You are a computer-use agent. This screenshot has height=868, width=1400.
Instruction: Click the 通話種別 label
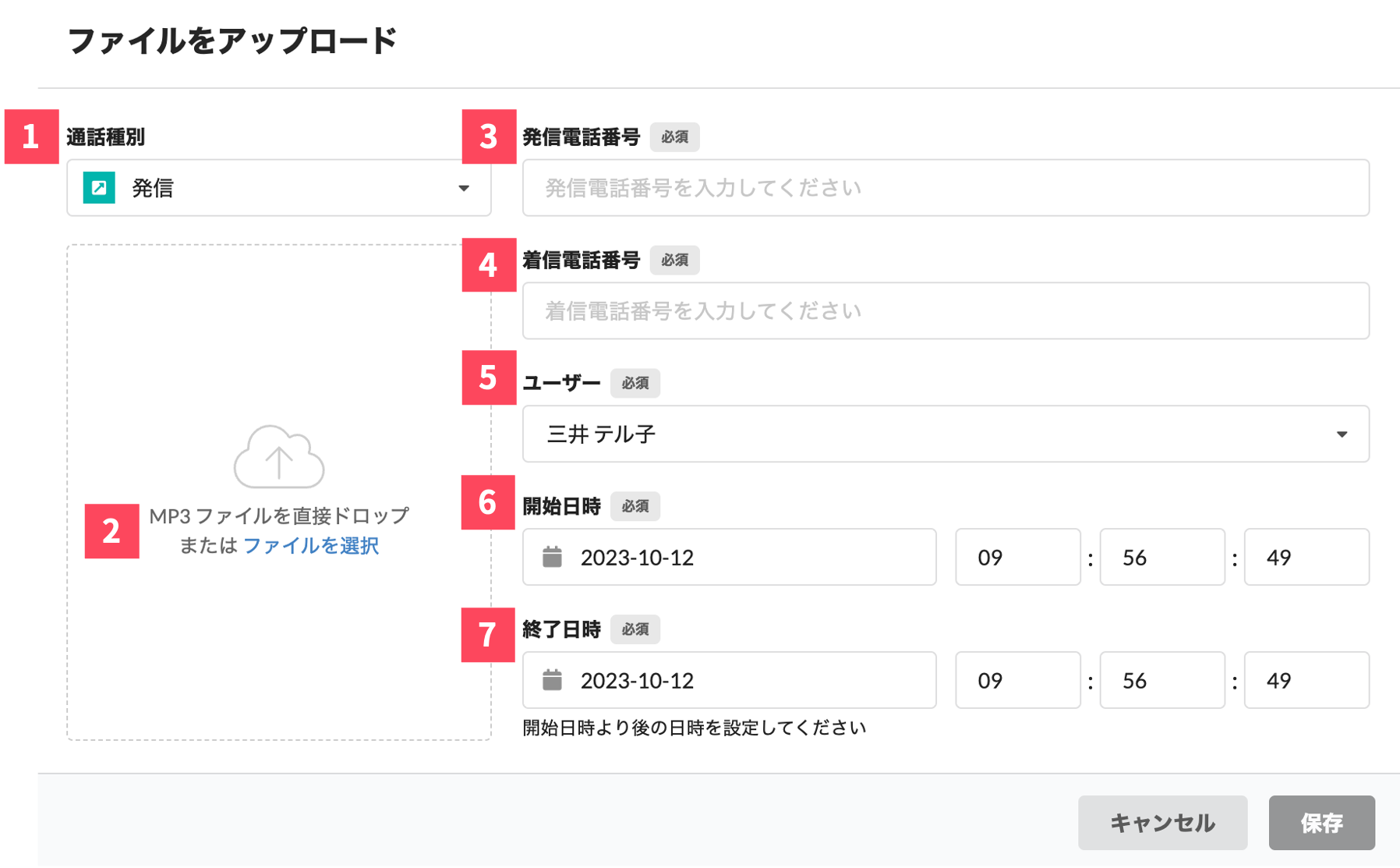pyautogui.click(x=105, y=137)
